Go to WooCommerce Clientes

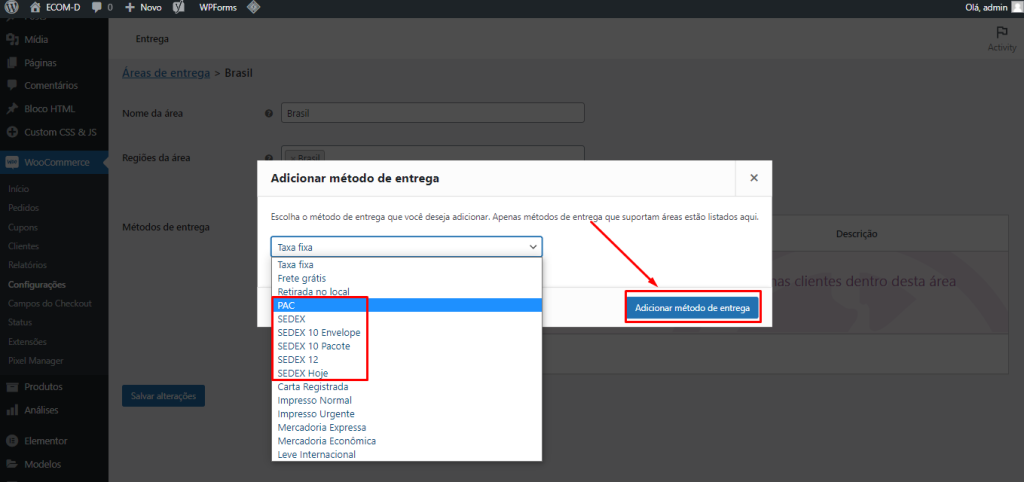[24, 246]
